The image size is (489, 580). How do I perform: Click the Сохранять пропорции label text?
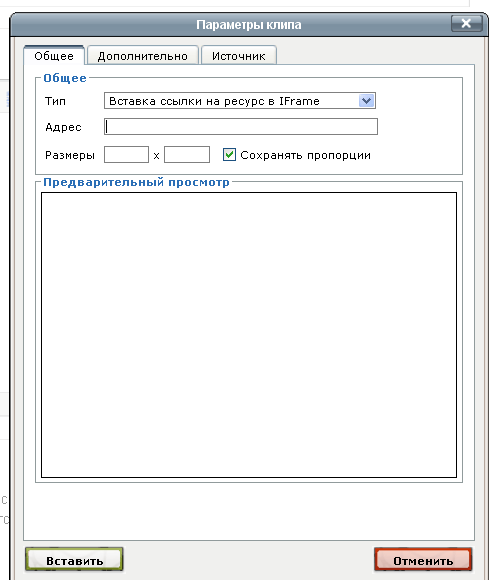click(x=305, y=155)
